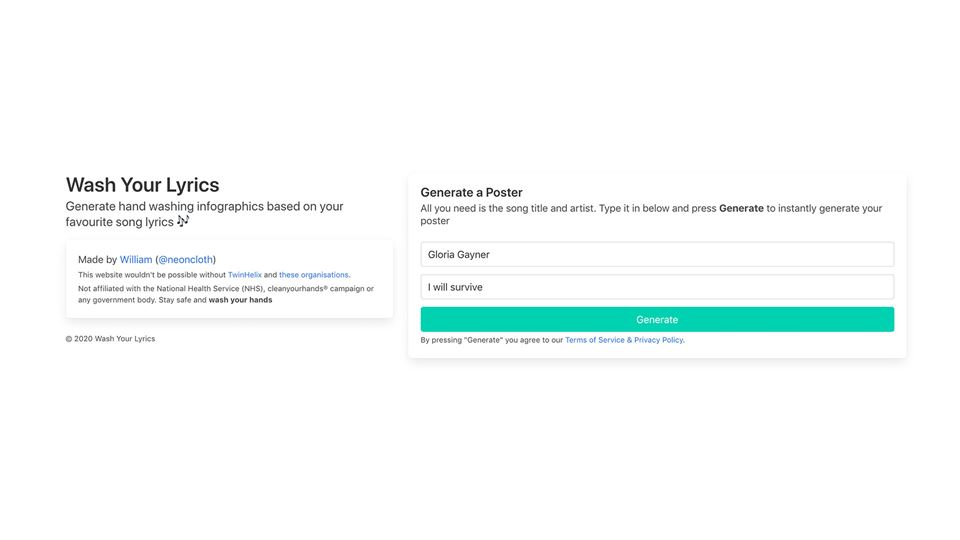Viewport: 960px width, 540px height.
Task: Click bold 'Generate' word in instructions
Action: (x=741, y=208)
